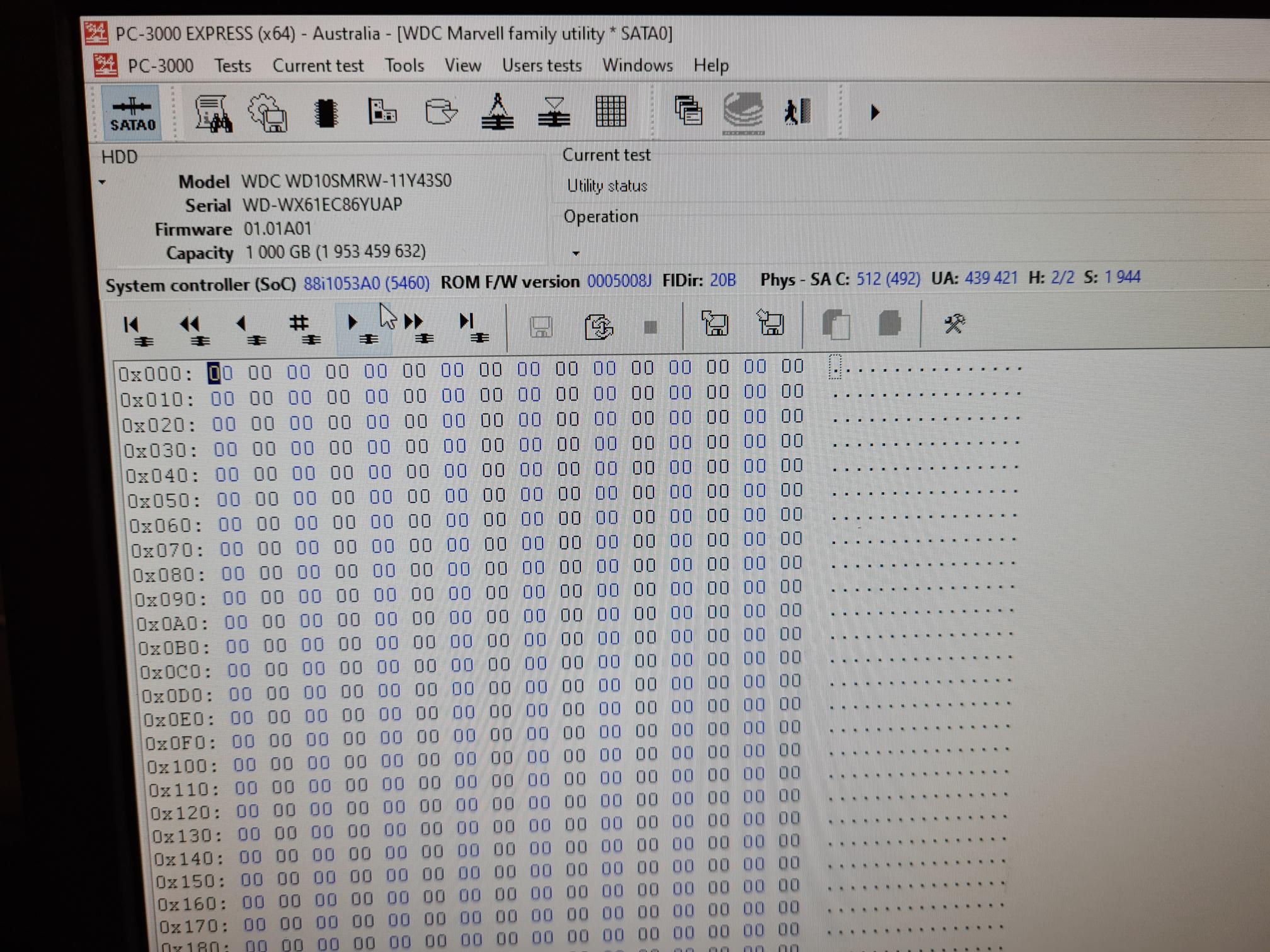Viewport: 1270px width, 952px height.
Task: Click the greyed-out copy icon
Action: click(x=837, y=324)
